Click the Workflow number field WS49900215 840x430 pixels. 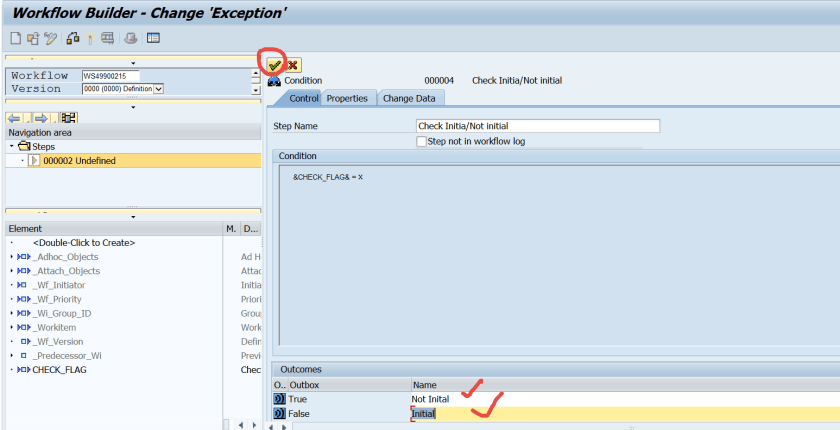(x=111, y=76)
